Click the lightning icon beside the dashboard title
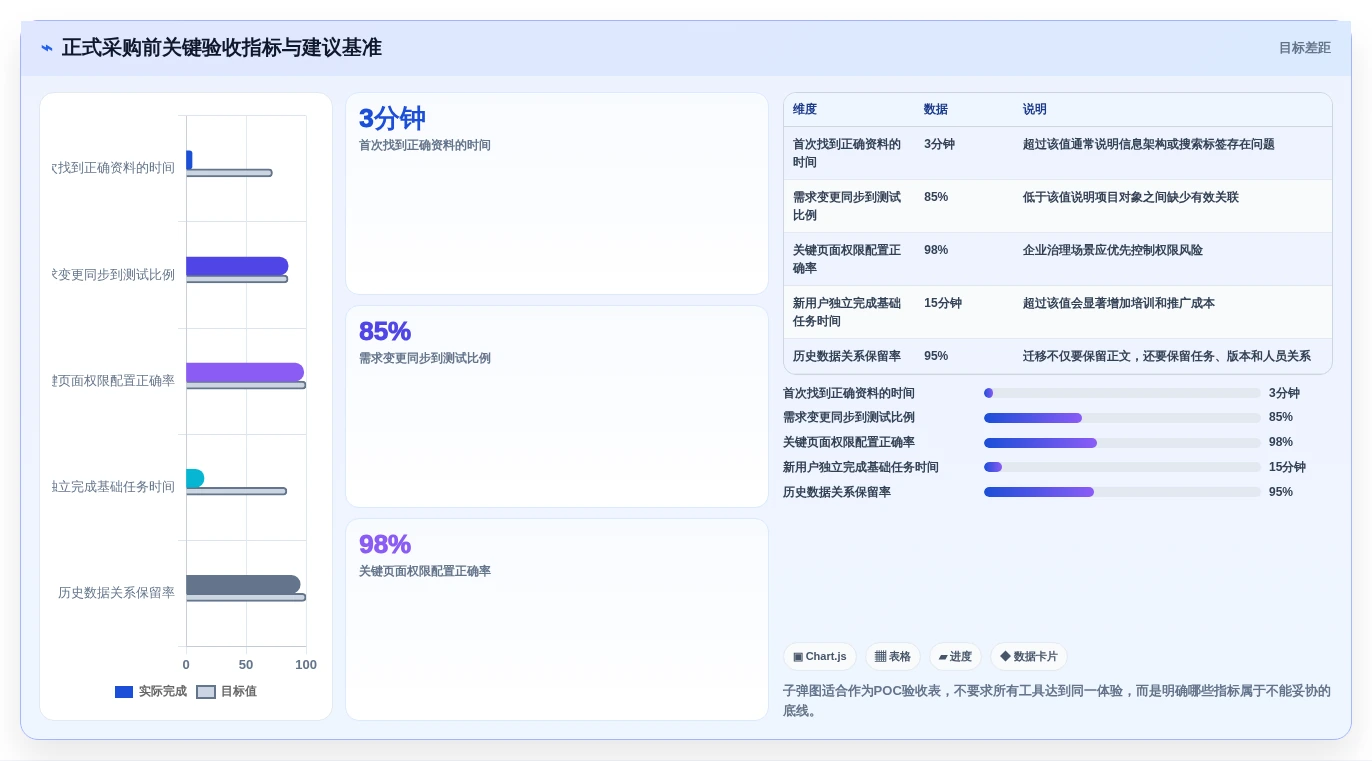 pyautogui.click(x=47, y=48)
